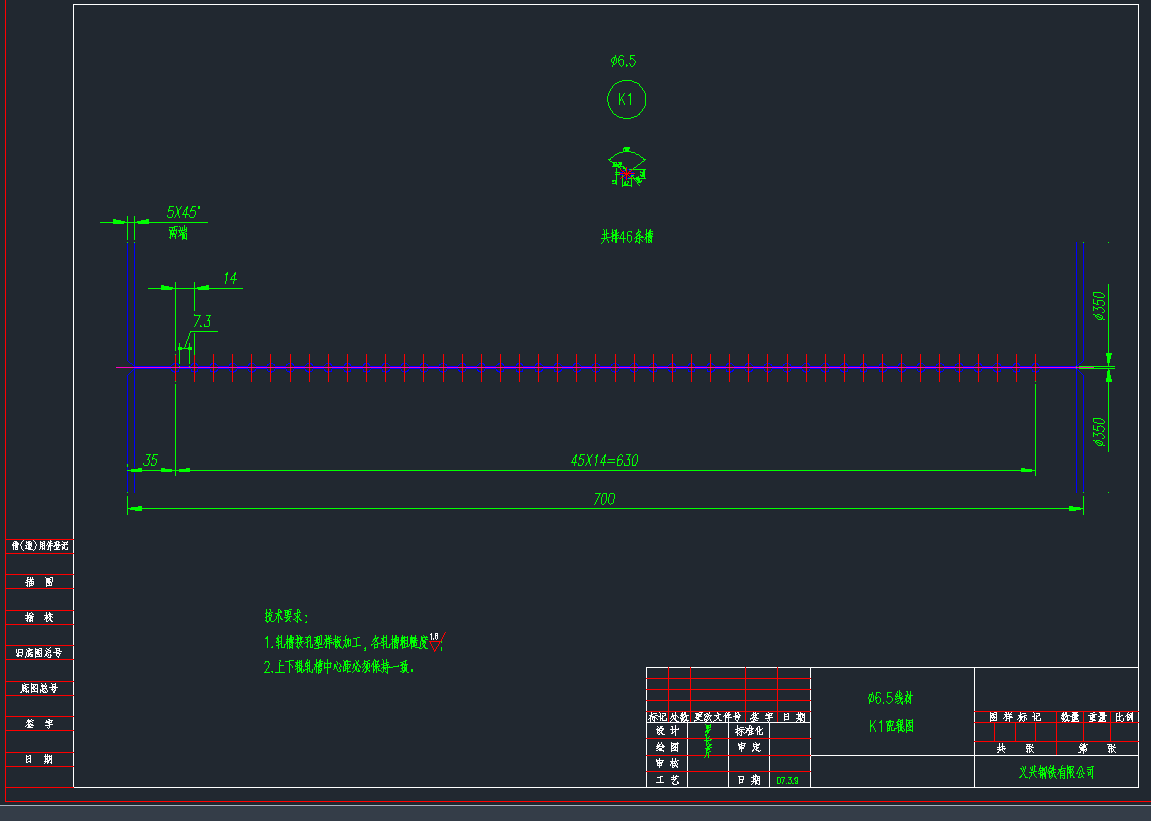Click the '标记' header in the title block

658,717
